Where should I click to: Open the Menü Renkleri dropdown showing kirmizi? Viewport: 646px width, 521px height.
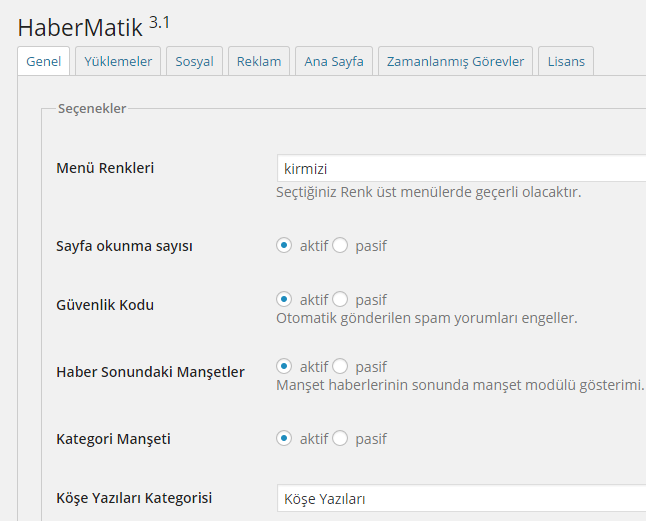(x=461, y=168)
